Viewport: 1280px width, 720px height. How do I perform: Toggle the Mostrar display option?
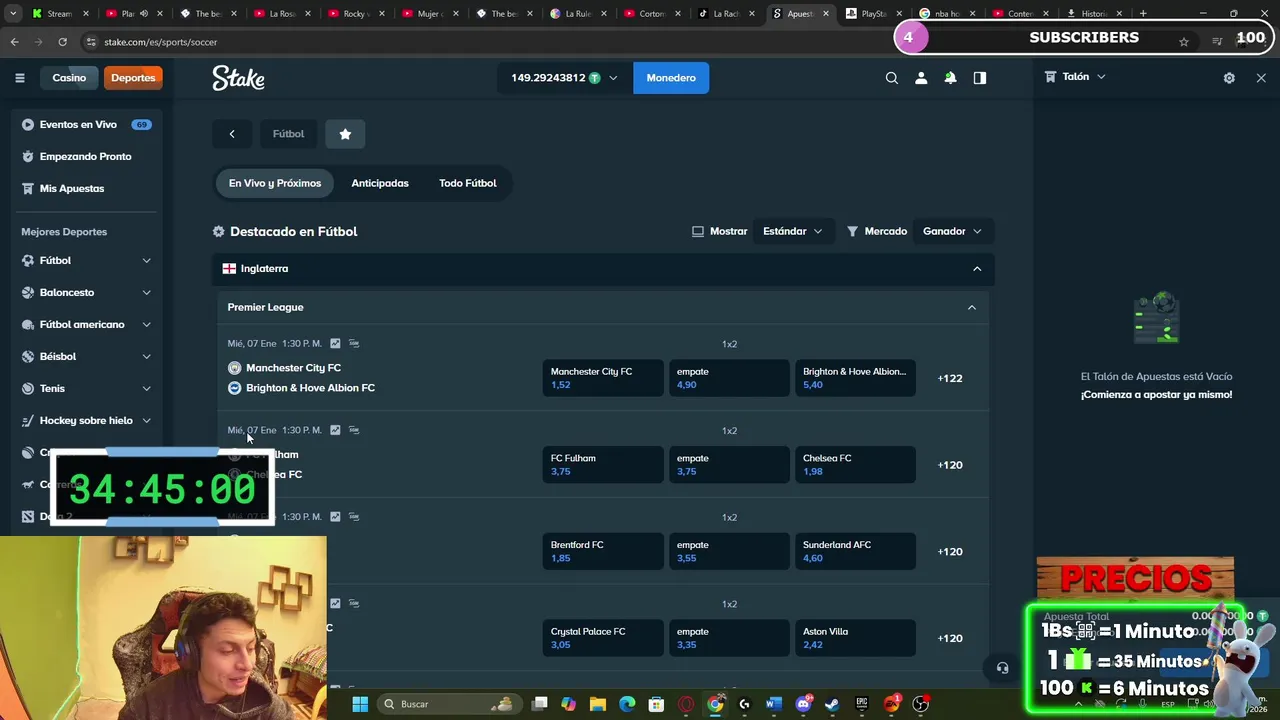tap(720, 231)
